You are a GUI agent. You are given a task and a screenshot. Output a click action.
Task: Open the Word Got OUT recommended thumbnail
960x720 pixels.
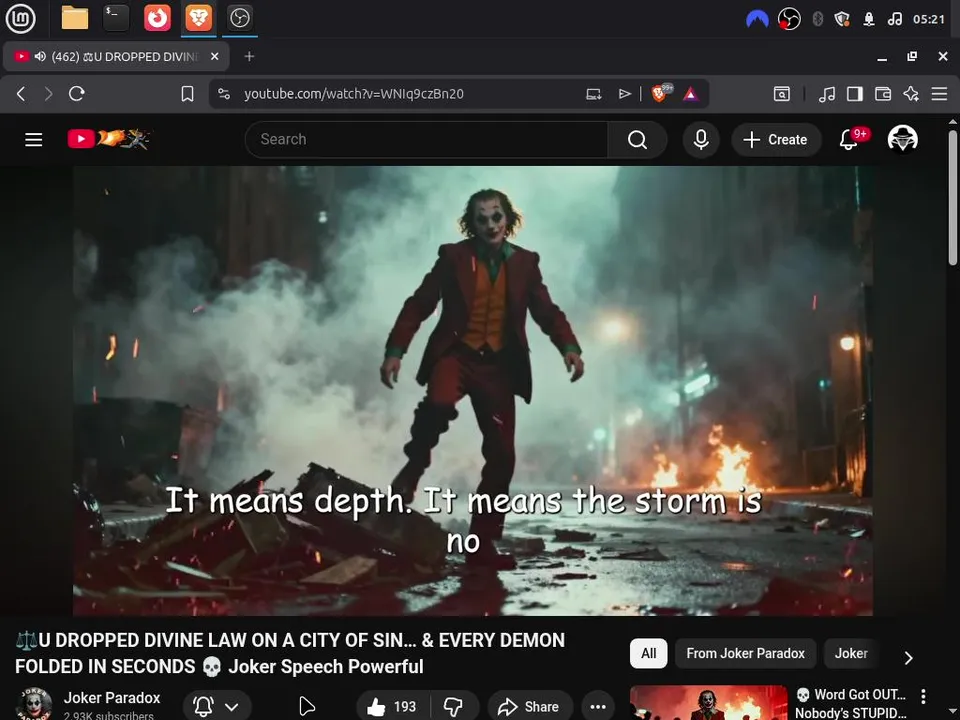click(708, 703)
